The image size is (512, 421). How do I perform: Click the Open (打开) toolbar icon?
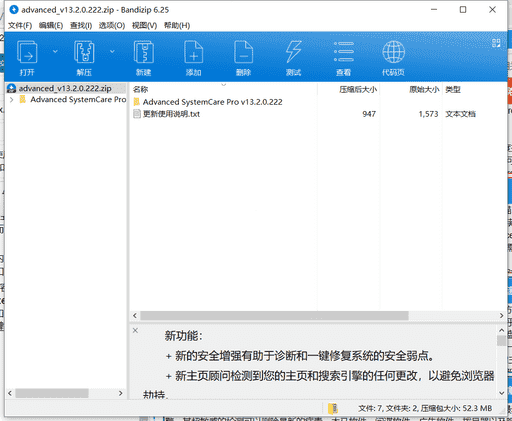tap(27, 52)
